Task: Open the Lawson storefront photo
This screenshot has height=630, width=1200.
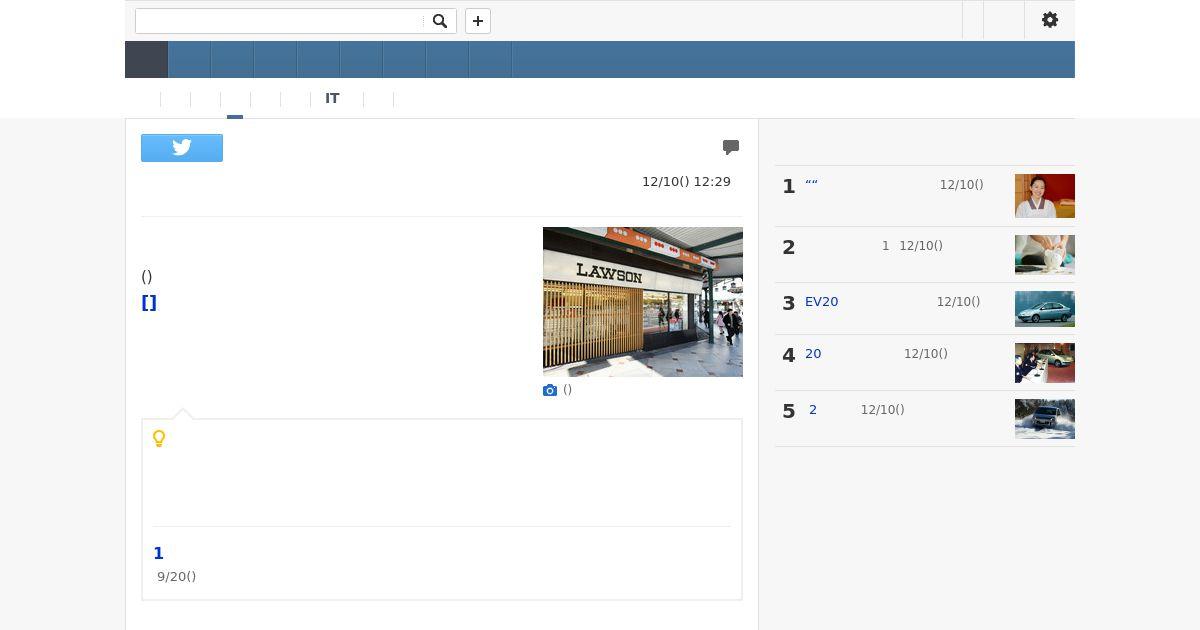Action: pos(643,302)
